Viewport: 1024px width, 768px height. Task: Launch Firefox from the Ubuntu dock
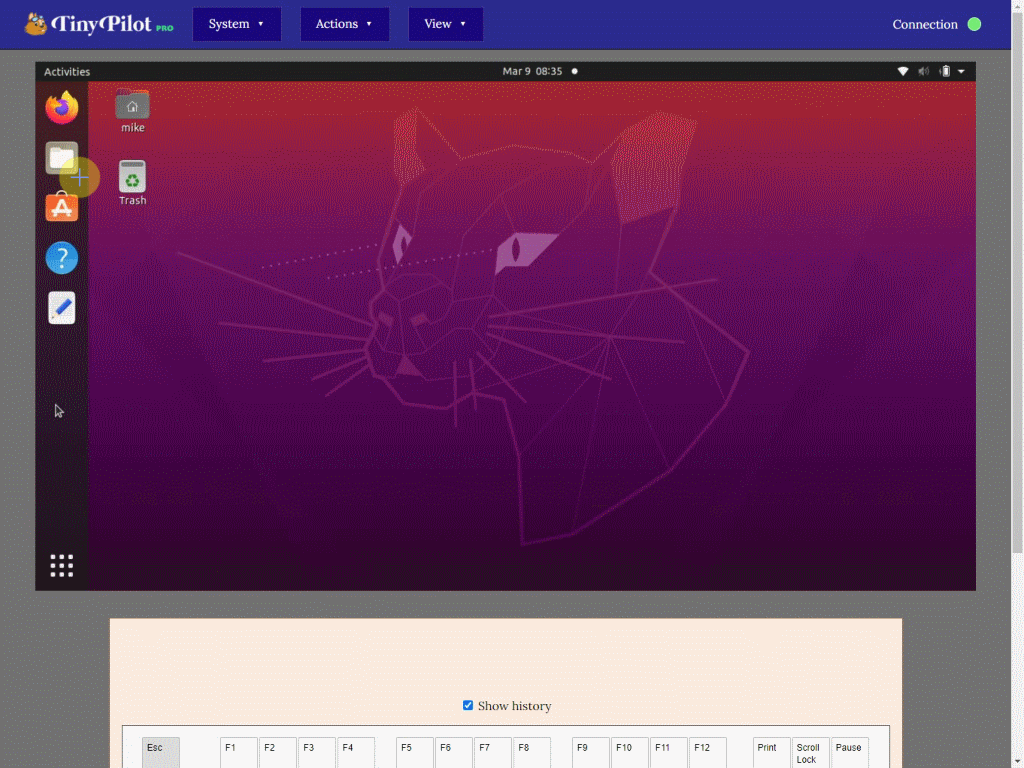point(61,108)
